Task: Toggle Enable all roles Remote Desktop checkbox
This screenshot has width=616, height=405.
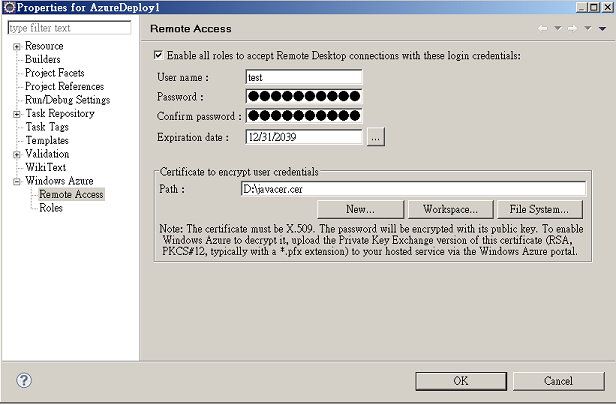Action: coord(158,55)
